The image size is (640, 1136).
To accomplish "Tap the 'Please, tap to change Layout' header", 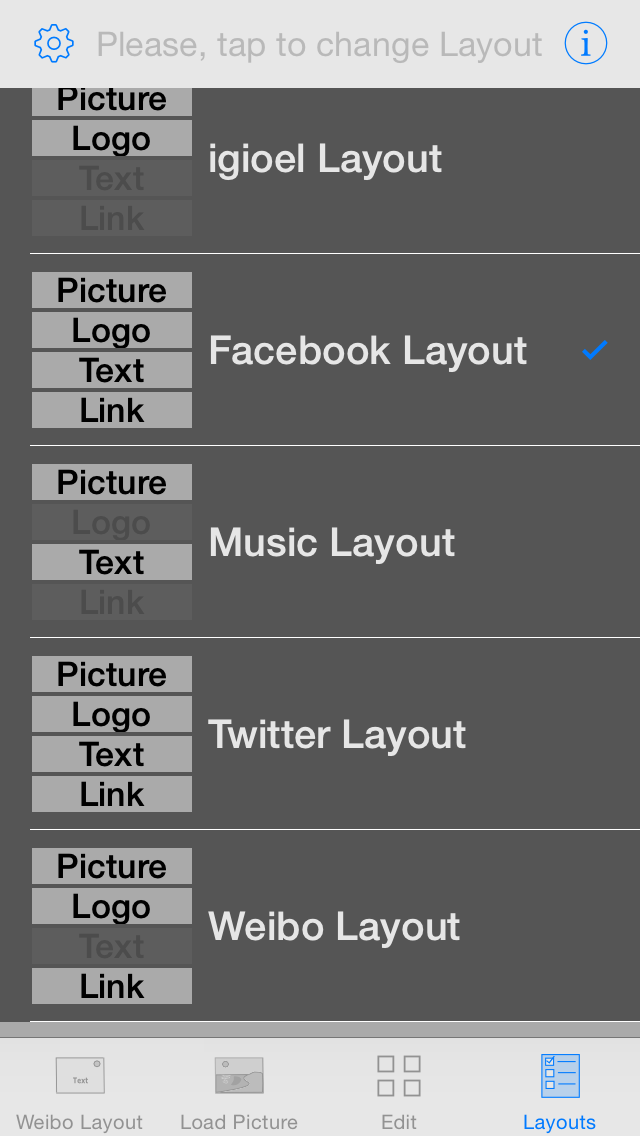I will (x=319, y=44).
